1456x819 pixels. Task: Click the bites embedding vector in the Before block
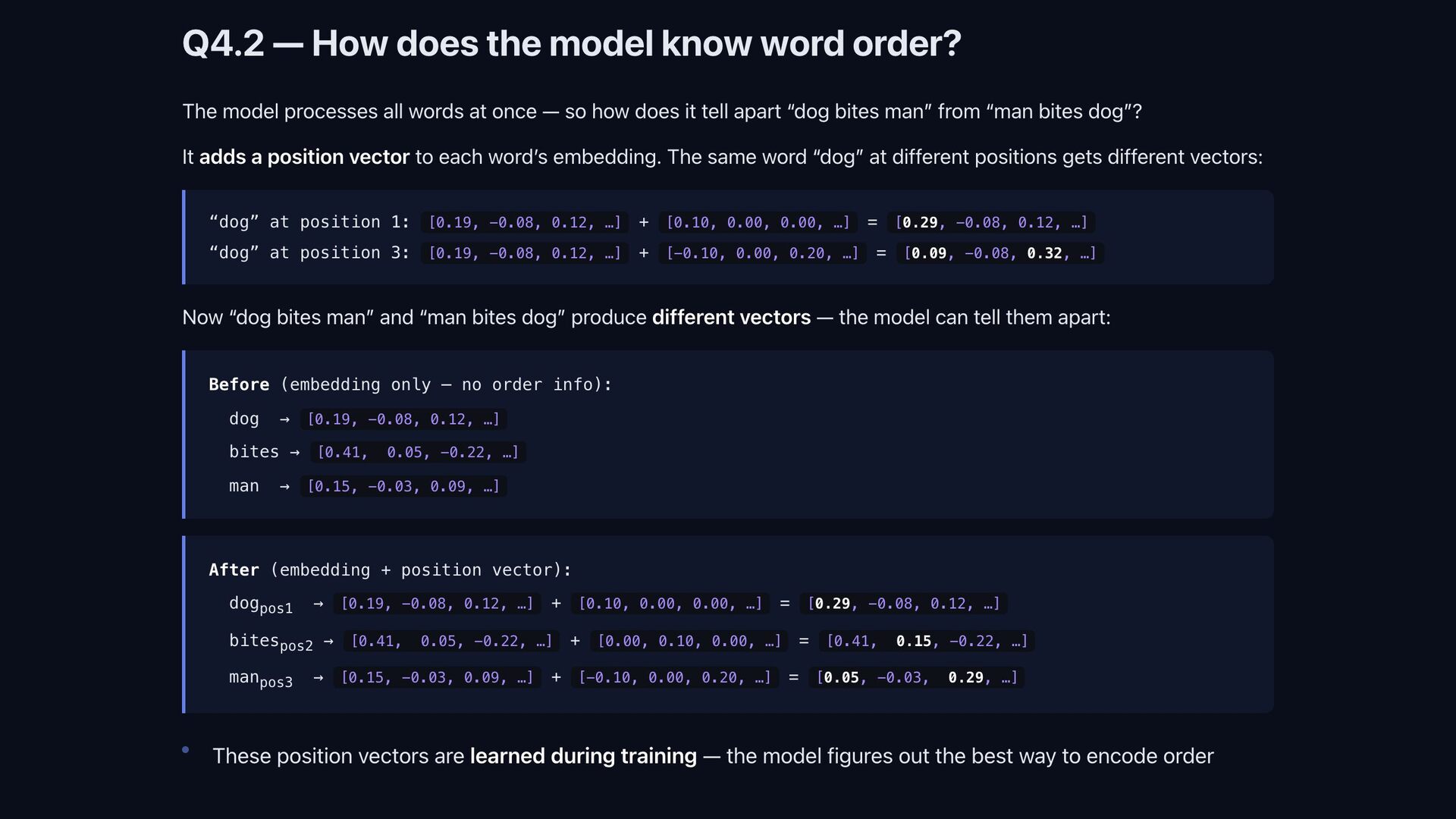(x=417, y=453)
